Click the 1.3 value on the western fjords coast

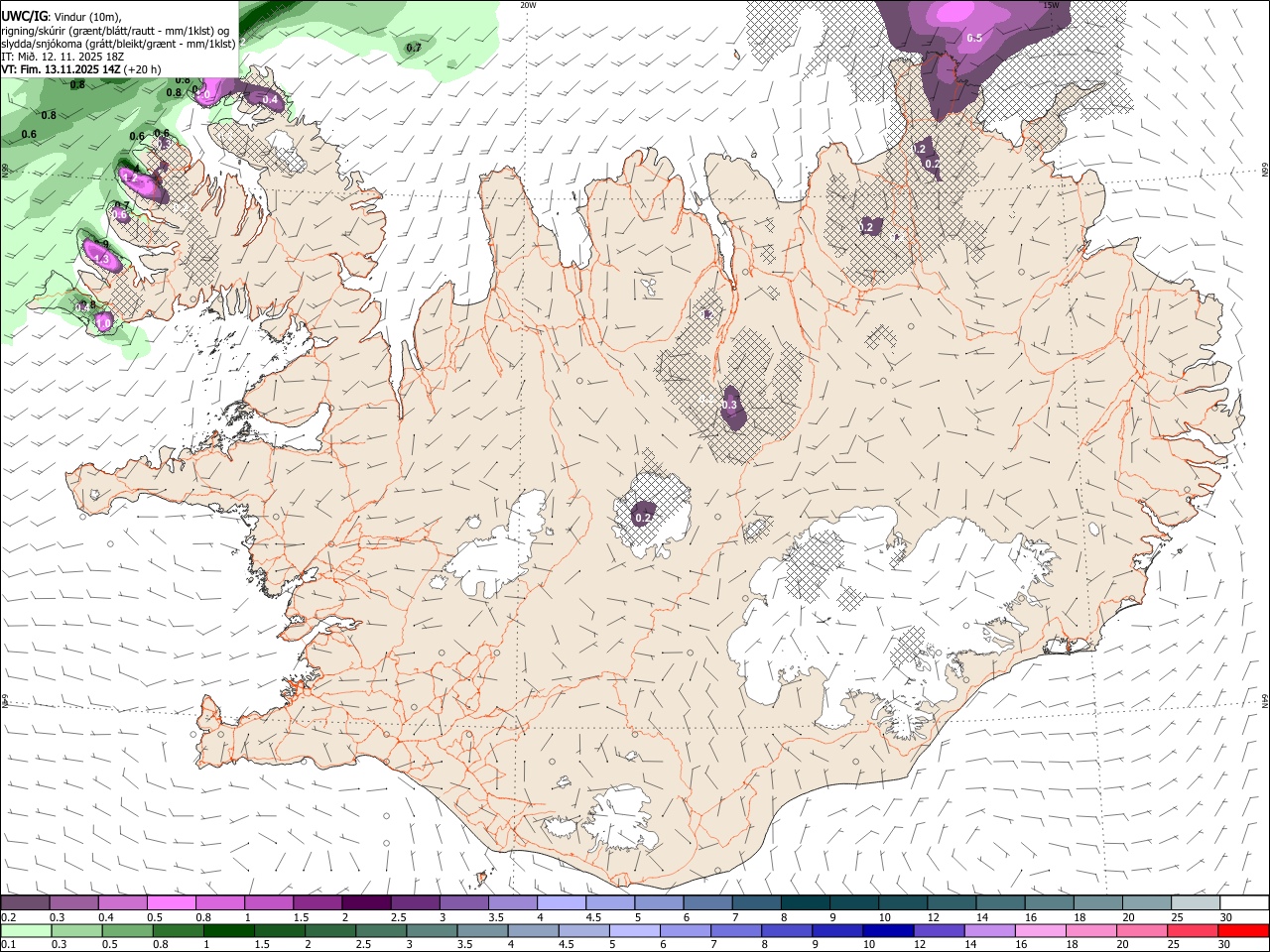(x=100, y=258)
